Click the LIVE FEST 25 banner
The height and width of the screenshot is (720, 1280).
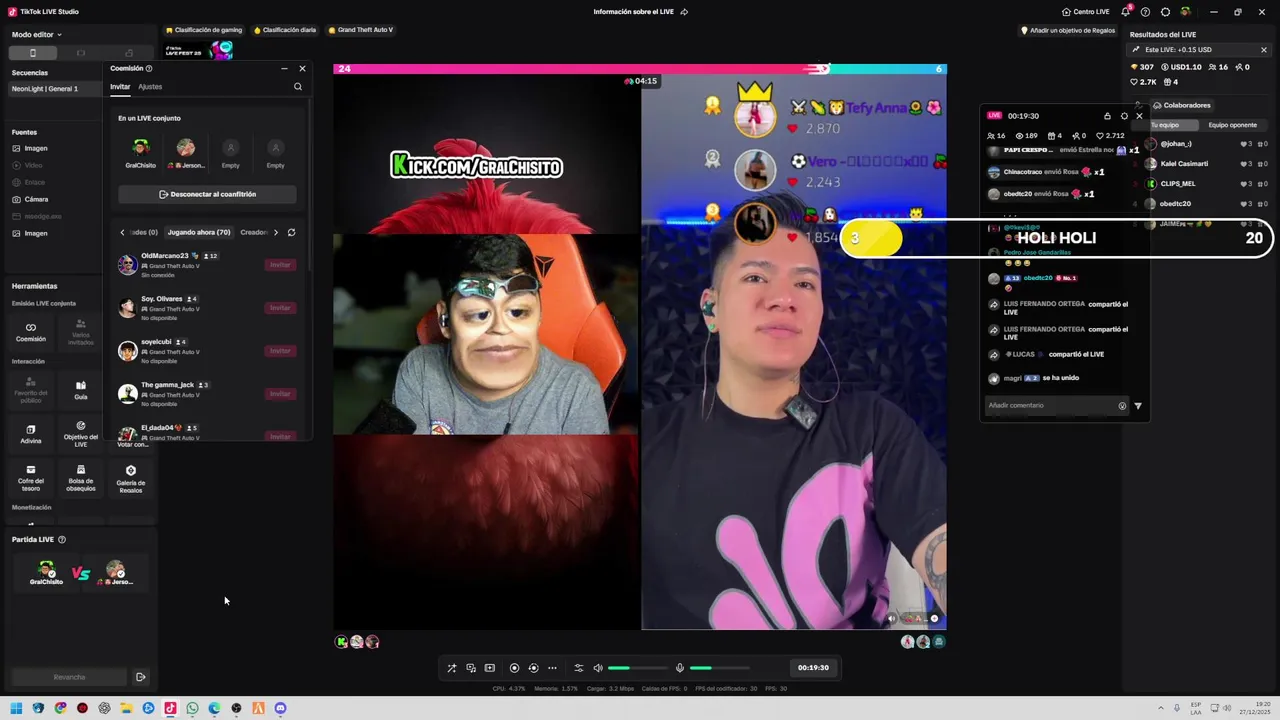click(x=199, y=50)
